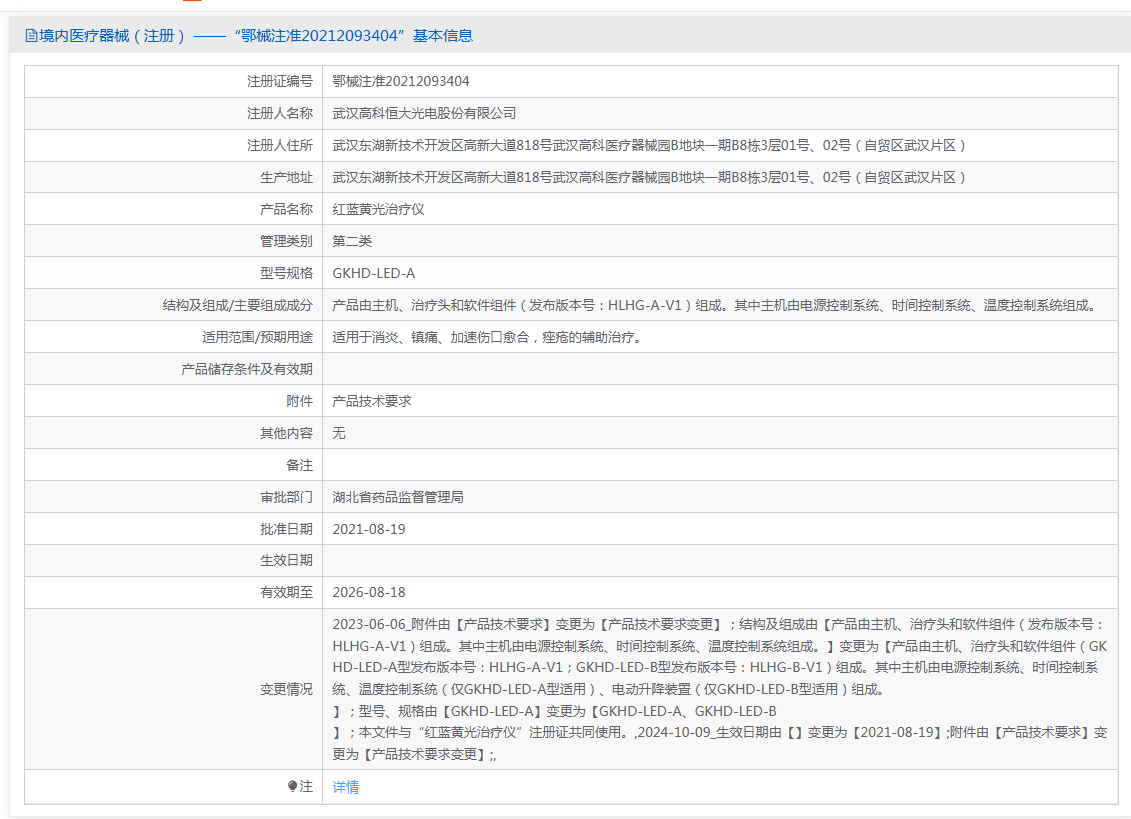
Task: Click product name 红蓝黄光治疗仪
Action: click(x=378, y=209)
